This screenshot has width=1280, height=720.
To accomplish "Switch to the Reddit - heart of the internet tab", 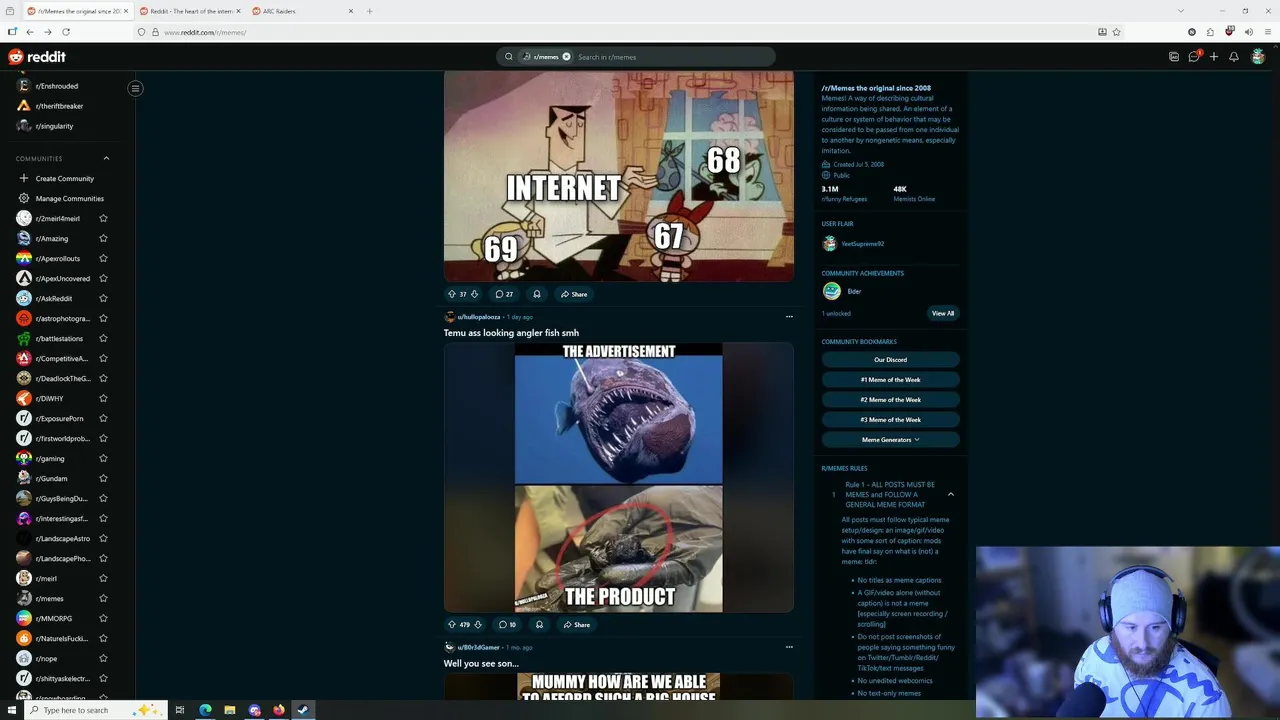I will [x=189, y=11].
